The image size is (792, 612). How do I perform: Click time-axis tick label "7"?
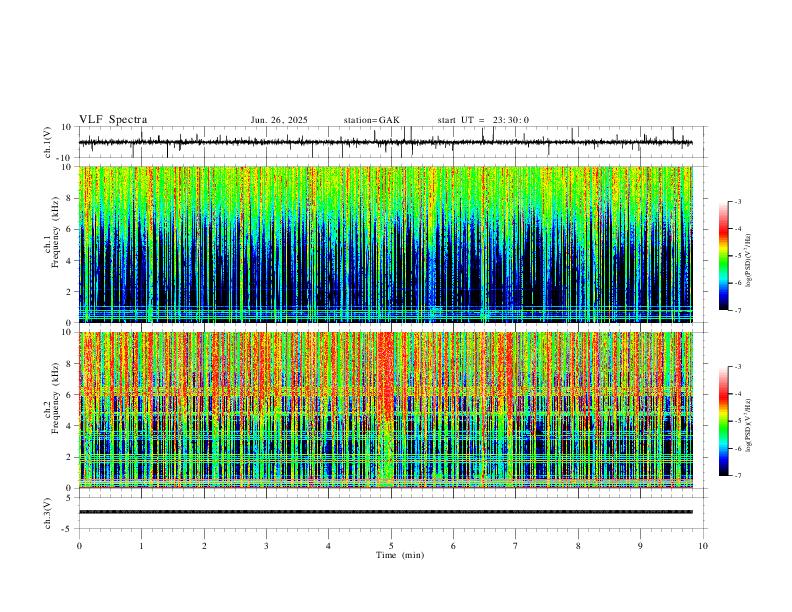pos(516,546)
